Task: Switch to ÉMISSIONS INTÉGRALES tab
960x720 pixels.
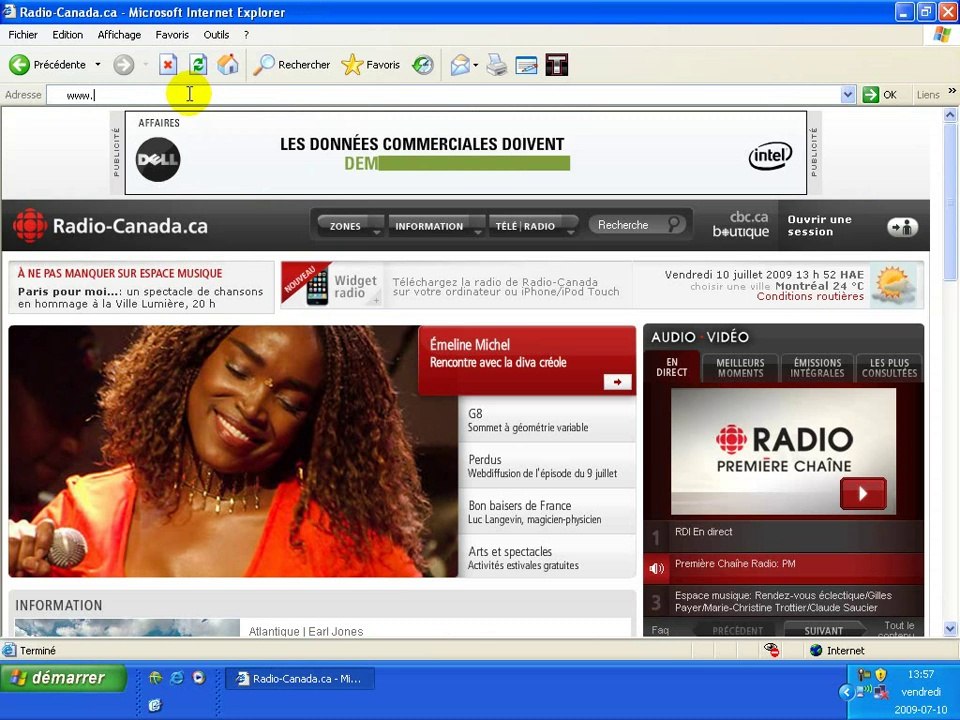Action: click(817, 368)
